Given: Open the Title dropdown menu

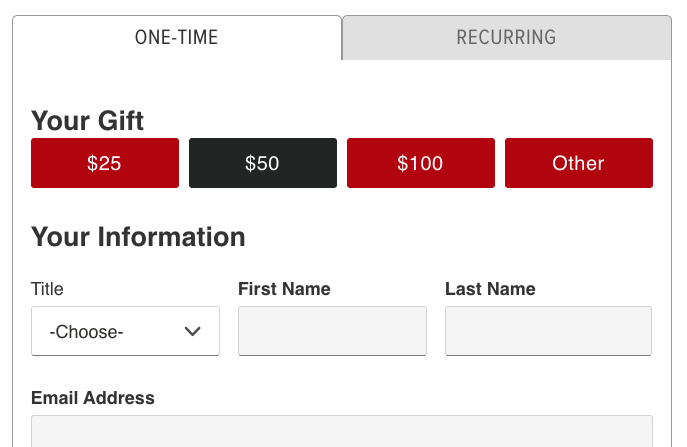Looking at the screenshot, I should 125,331.
